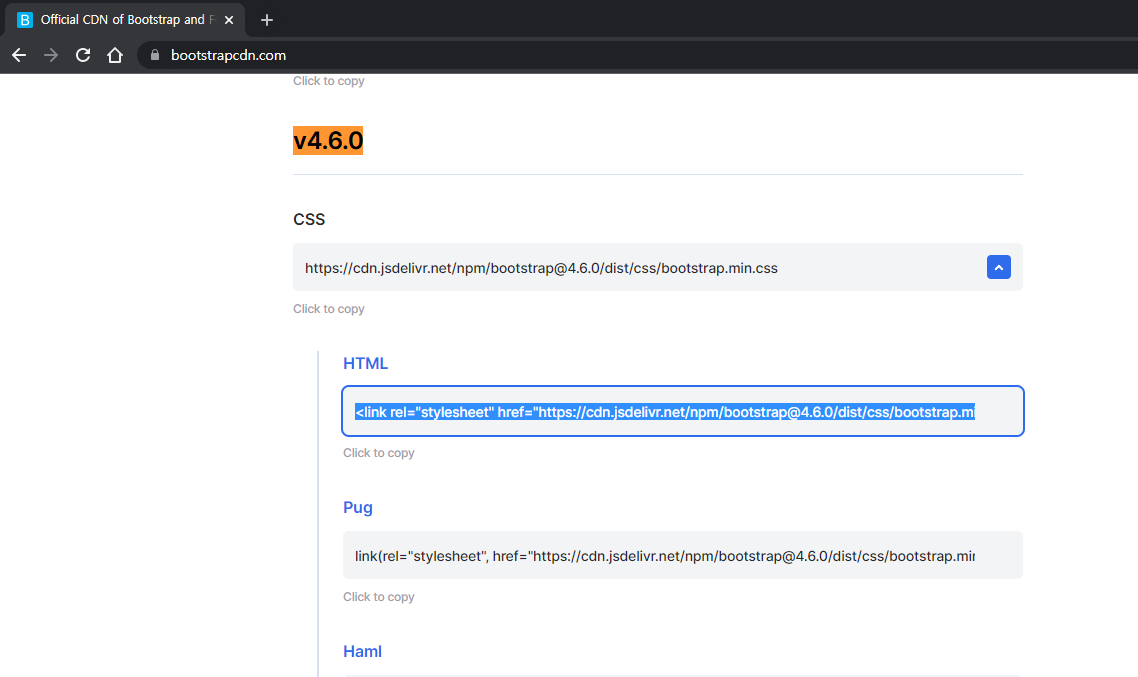
Task: Copy the HTML link tag snippet
Action: tap(683, 411)
